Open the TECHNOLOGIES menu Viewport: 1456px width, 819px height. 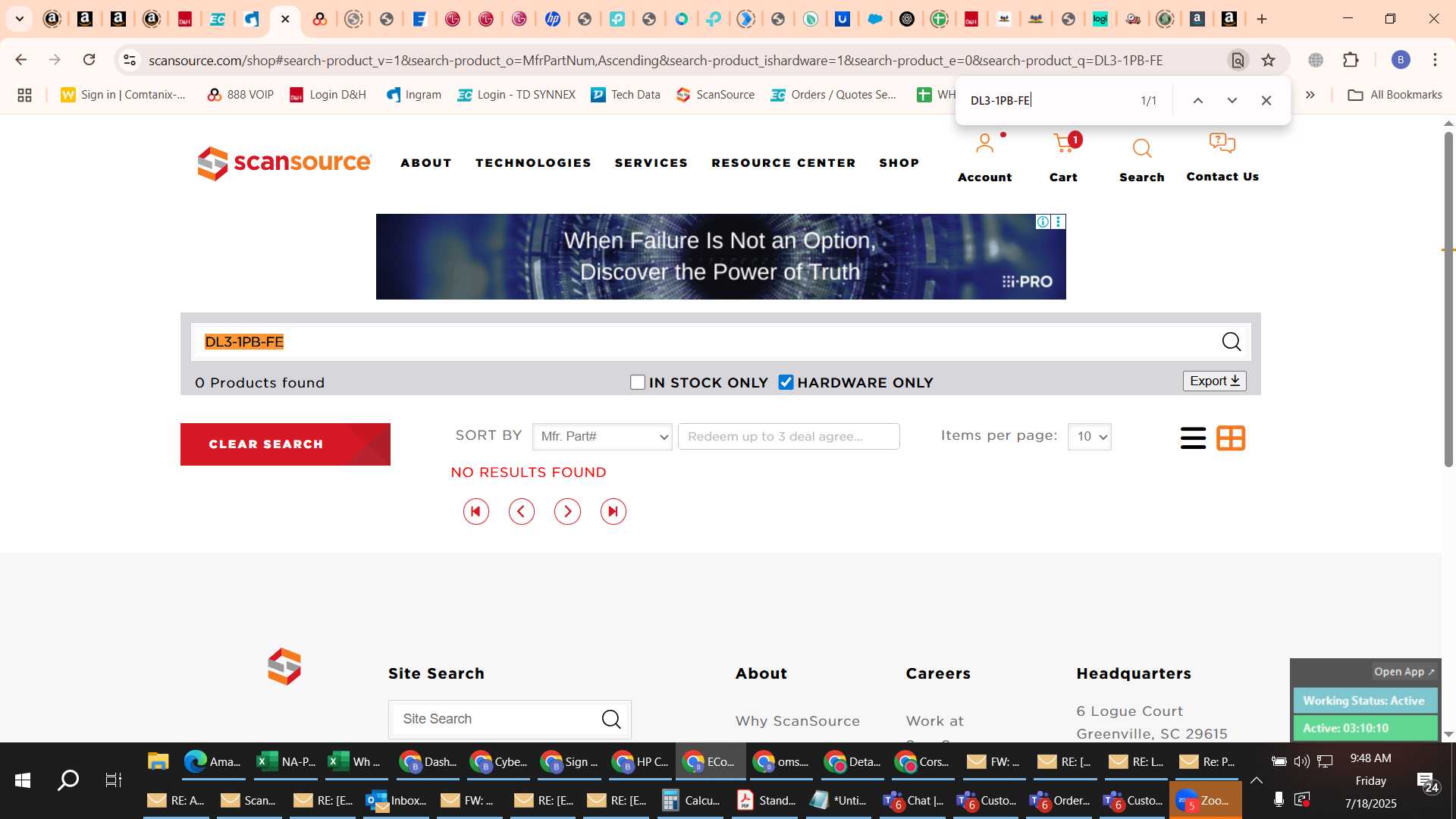pos(533,163)
